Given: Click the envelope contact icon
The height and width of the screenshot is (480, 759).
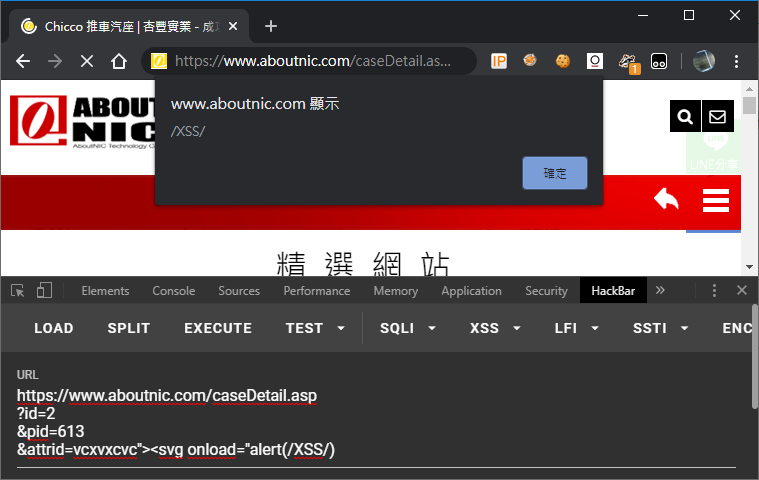Looking at the screenshot, I should point(717,116).
